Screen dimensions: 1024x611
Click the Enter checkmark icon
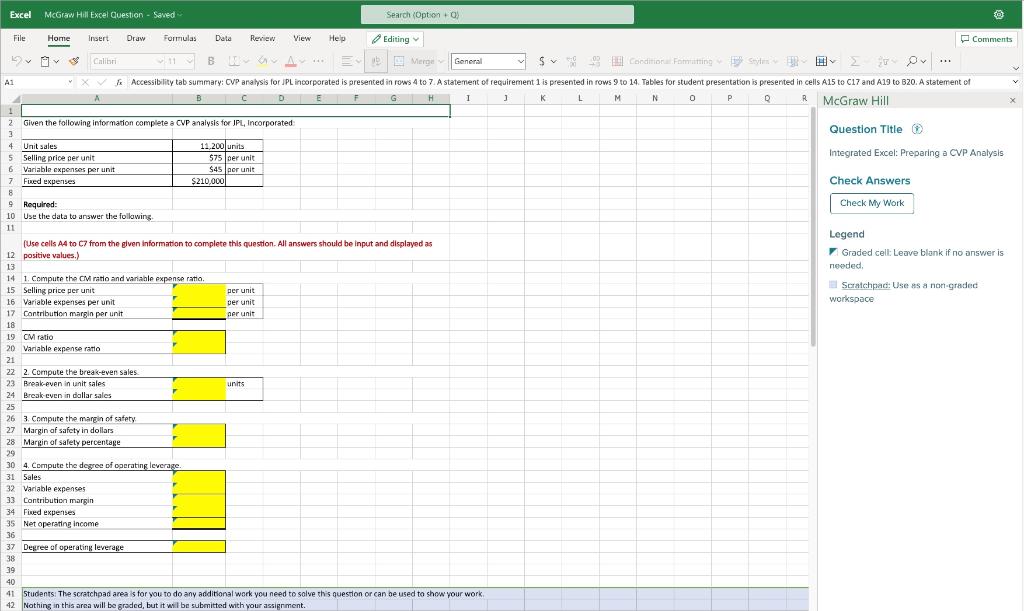(101, 82)
